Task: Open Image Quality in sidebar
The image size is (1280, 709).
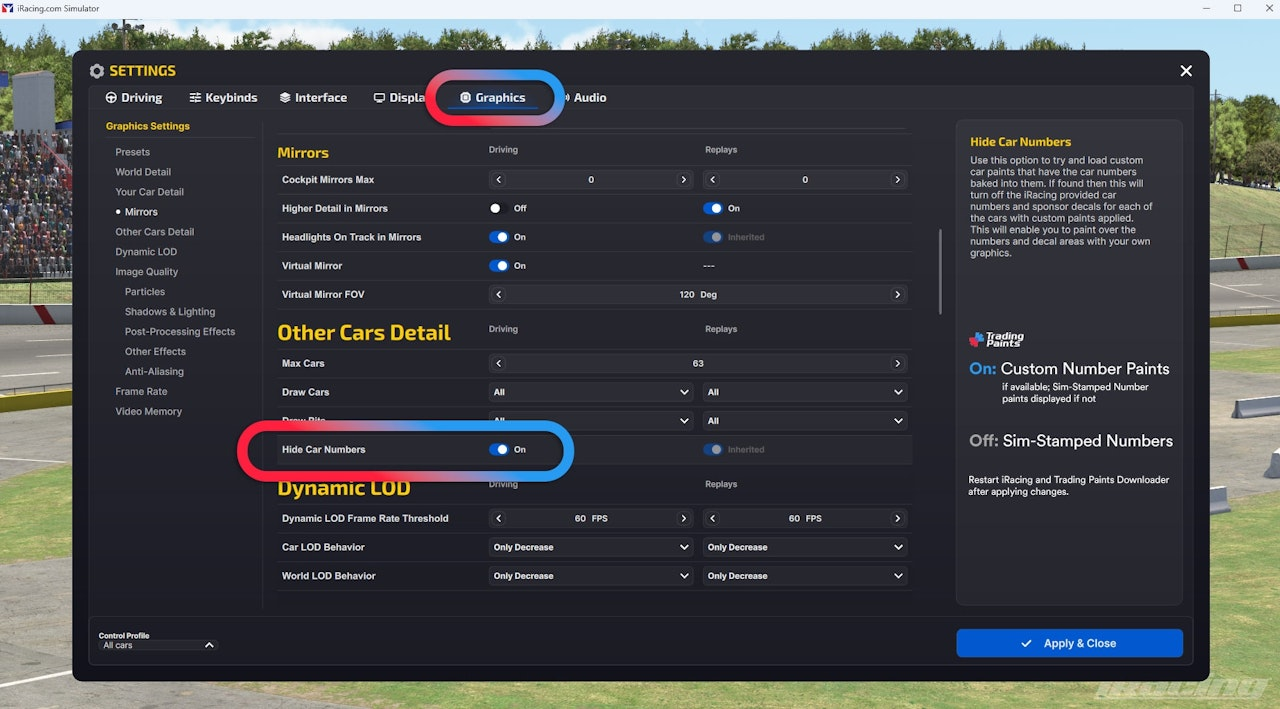Action: (146, 272)
